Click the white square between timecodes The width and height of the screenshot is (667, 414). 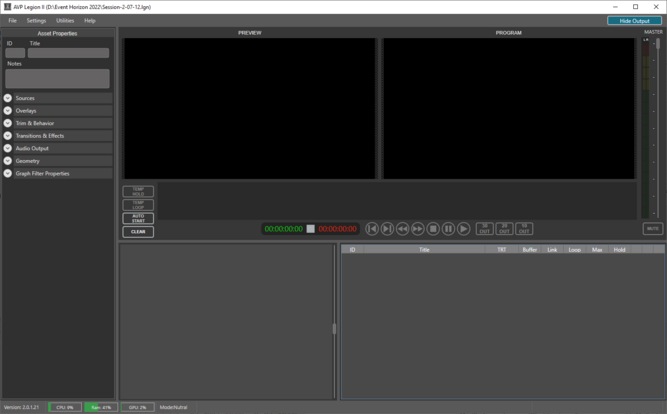point(310,229)
